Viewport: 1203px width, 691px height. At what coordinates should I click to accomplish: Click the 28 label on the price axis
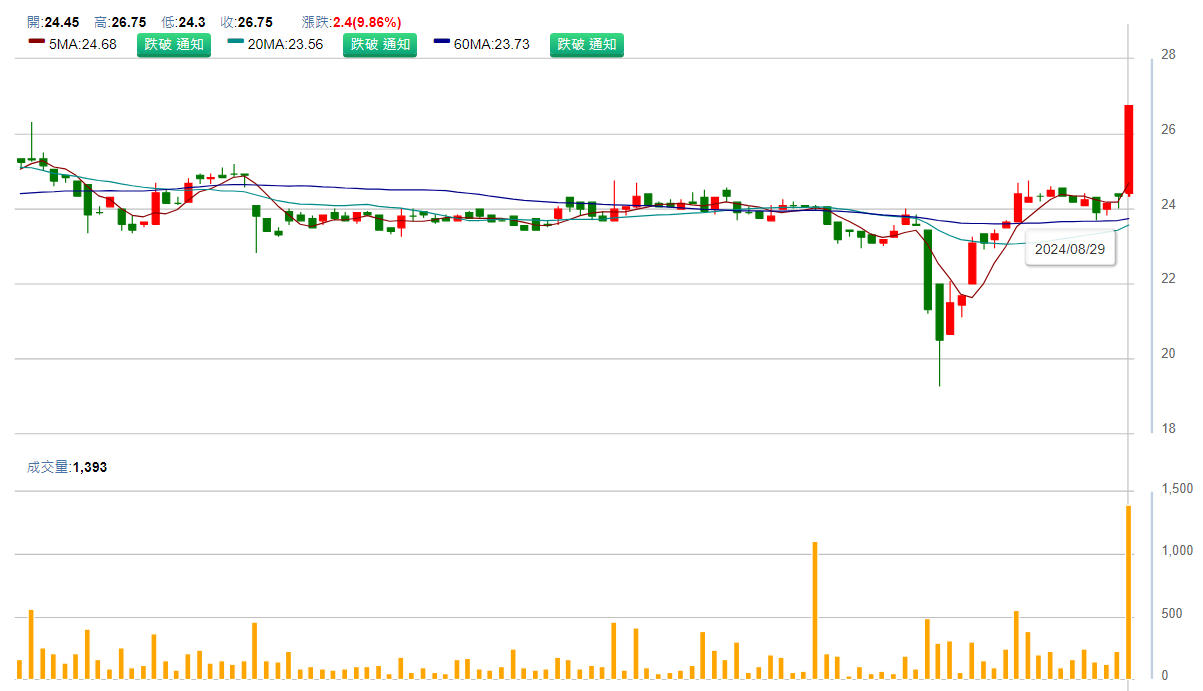tap(1167, 55)
